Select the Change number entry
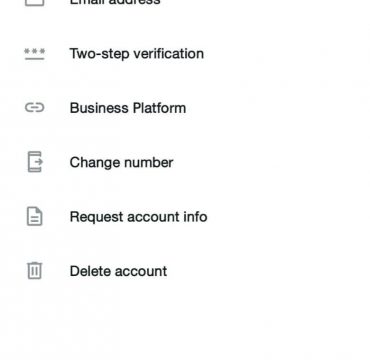 [x=185, y=162]
